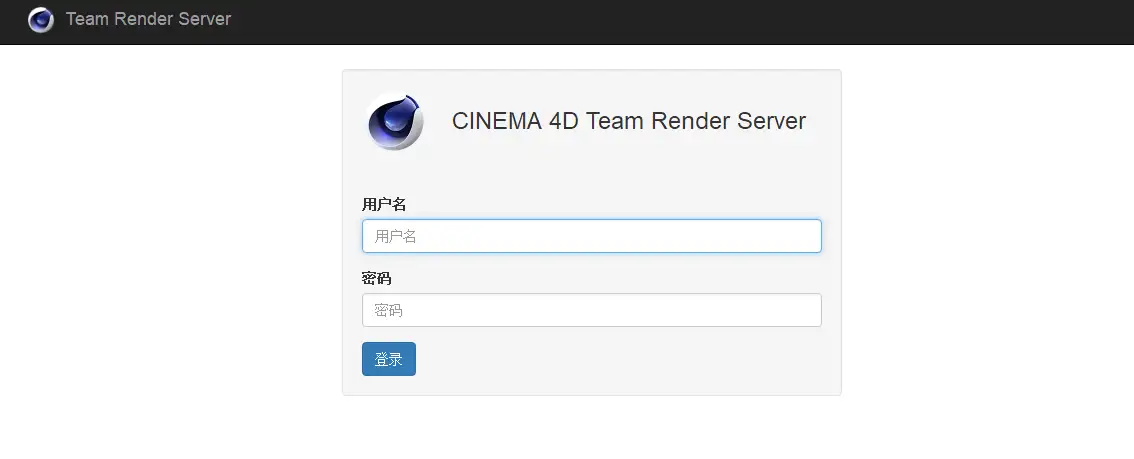Open the Team Render Server navbar title
1134x459 pixels.
click(148, 19)
